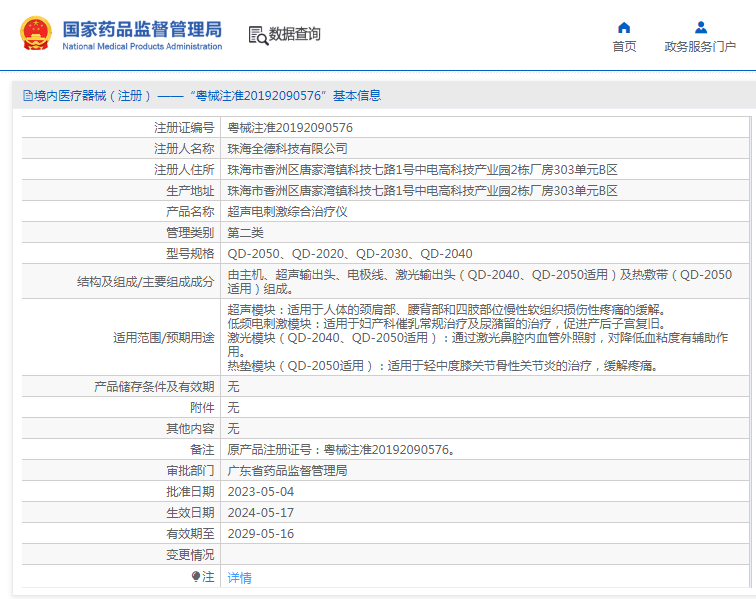Viewport: 756px width, 599px height.
Task: Click the NMPA national emblem logo
Action: (37, 34)
